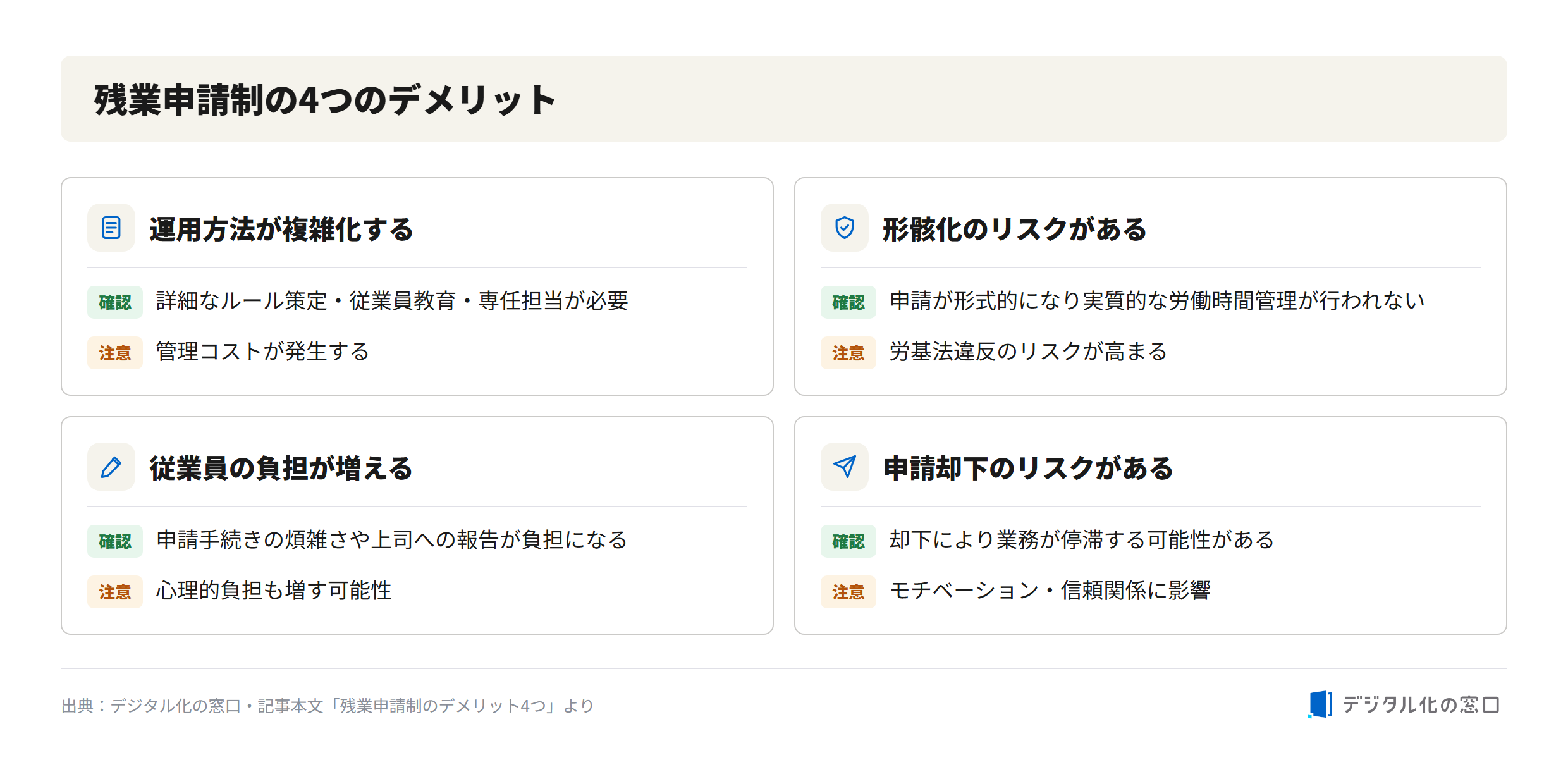Click the orange 注意 badge beside 管理コストが発生する

[x=115, y=353]
